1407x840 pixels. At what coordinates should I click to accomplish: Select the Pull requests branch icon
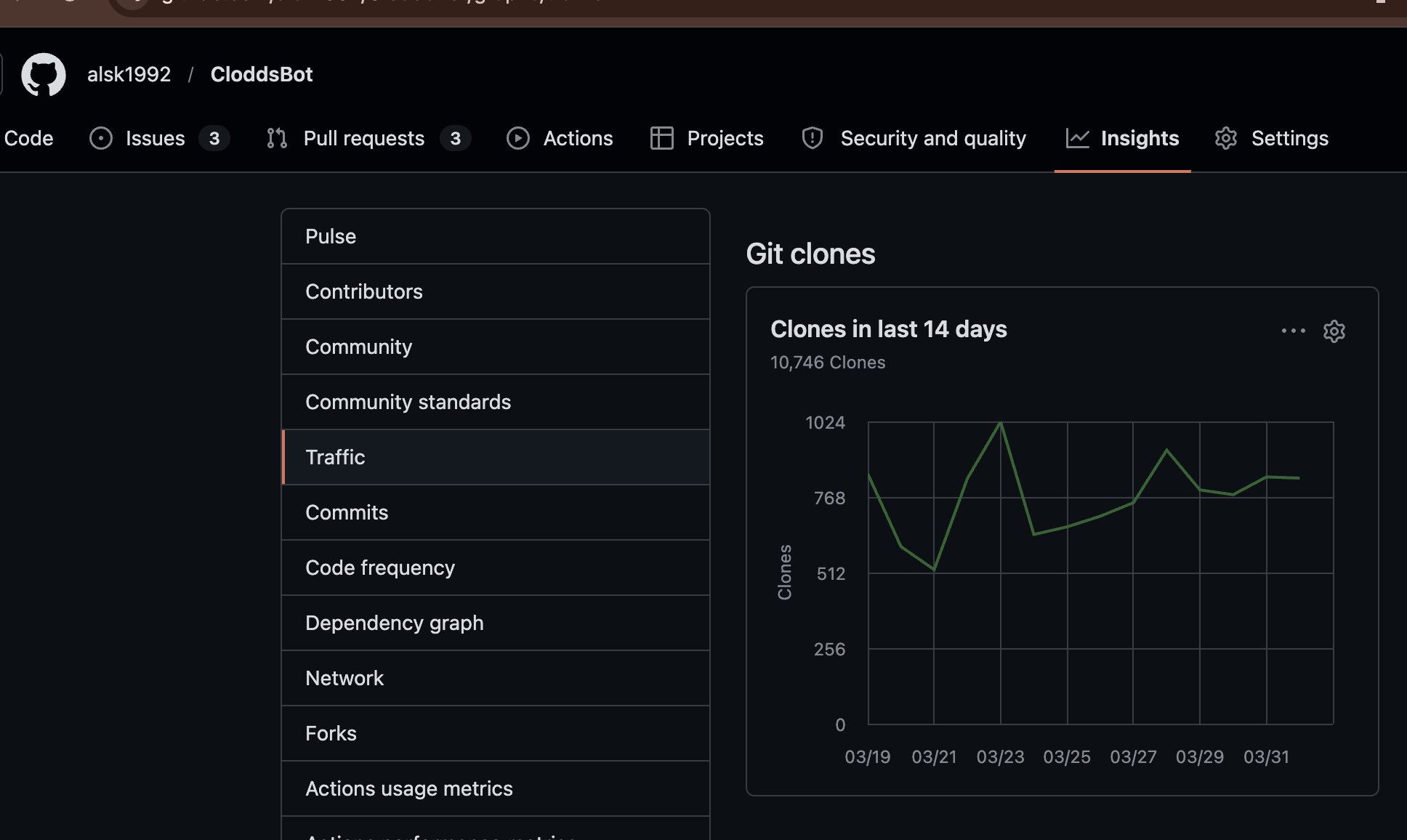click(x=275, y=138)
